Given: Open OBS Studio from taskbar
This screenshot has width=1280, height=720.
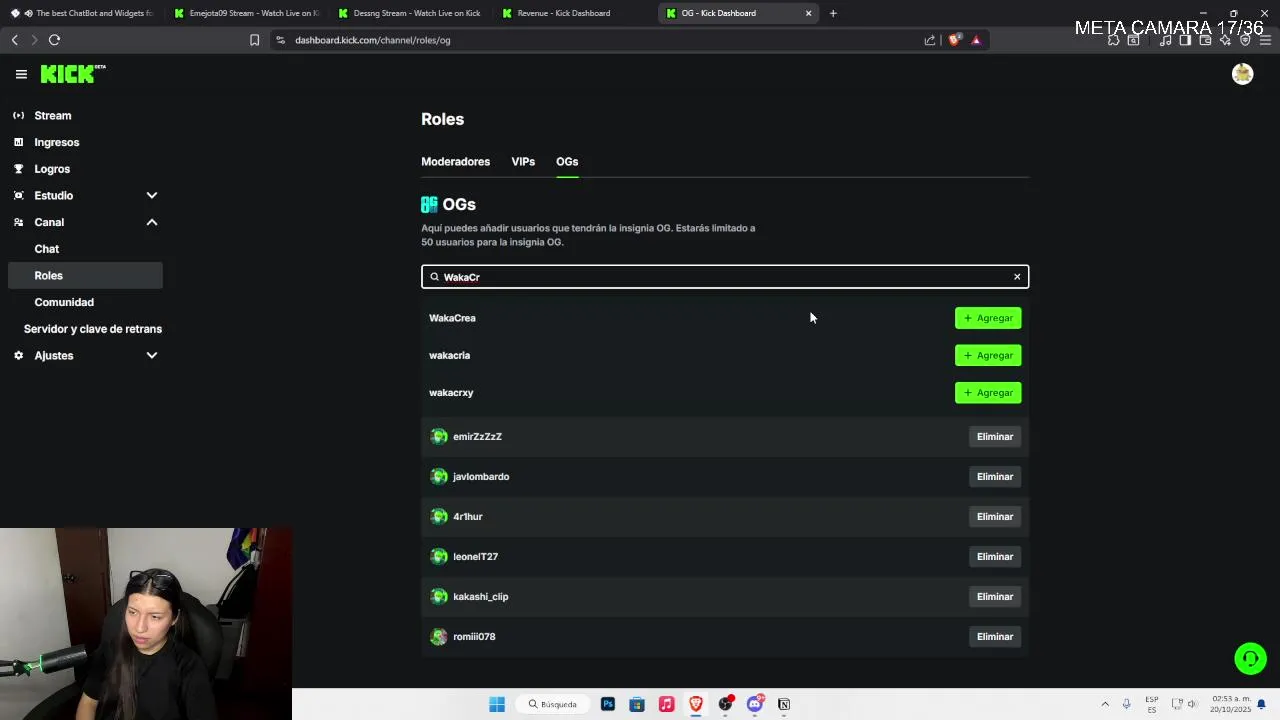Looking at the screenshot, I should click(x=725, y=704).
